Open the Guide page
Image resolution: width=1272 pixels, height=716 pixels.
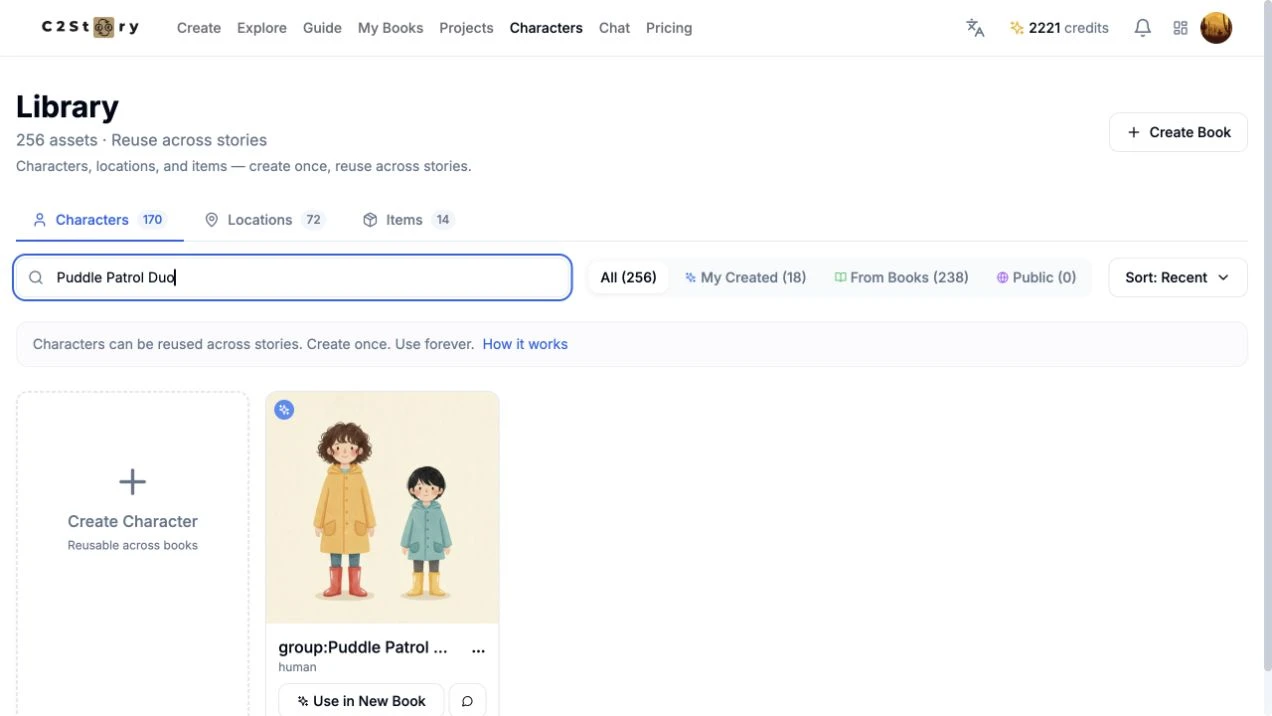coord(322,28)
